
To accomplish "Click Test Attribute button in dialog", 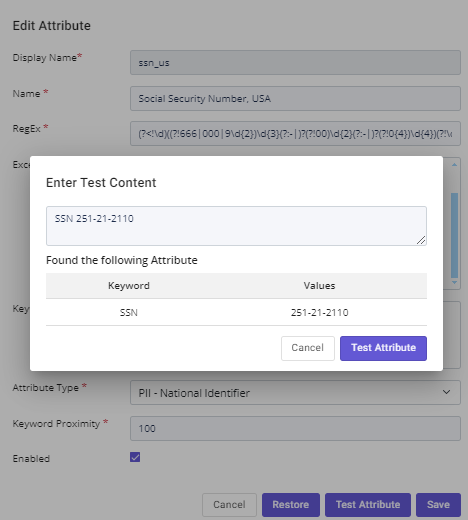I will pos(383,348).
